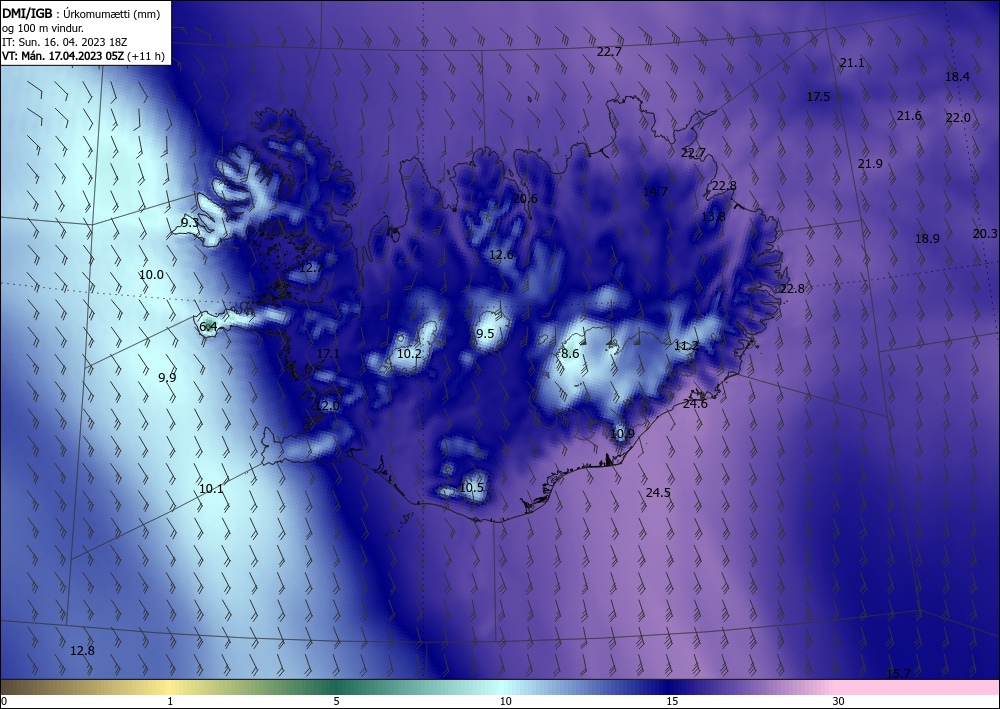Click the 10.9 value on the map
1000x709 pixels.
pos(622,434)
